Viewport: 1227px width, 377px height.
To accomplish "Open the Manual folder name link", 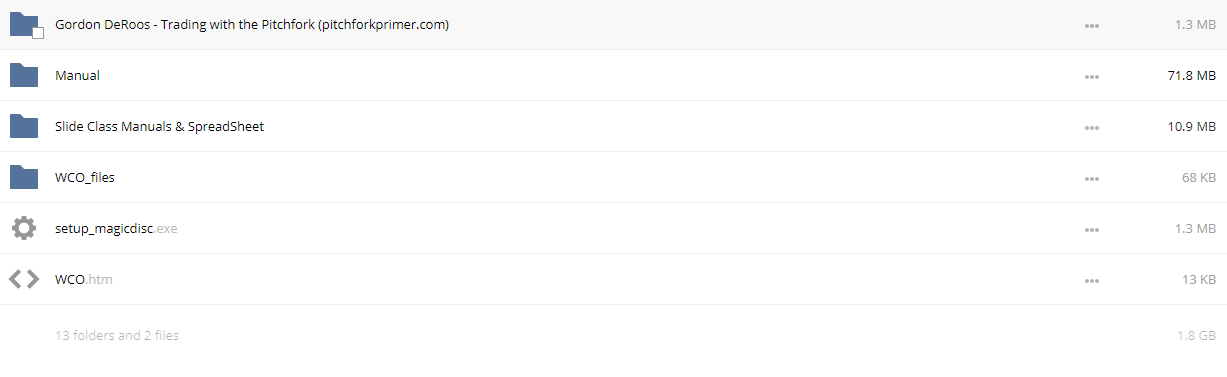I will point(77,75).
